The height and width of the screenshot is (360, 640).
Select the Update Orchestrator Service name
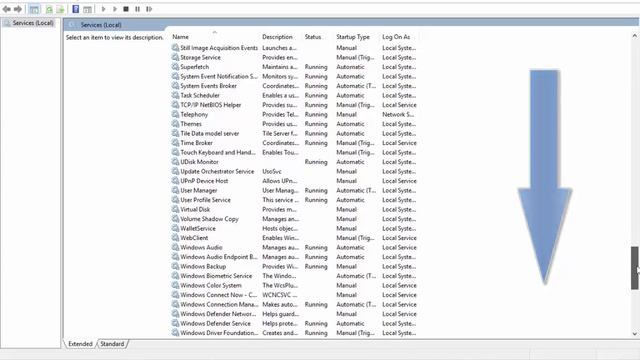tap(217, 171)
